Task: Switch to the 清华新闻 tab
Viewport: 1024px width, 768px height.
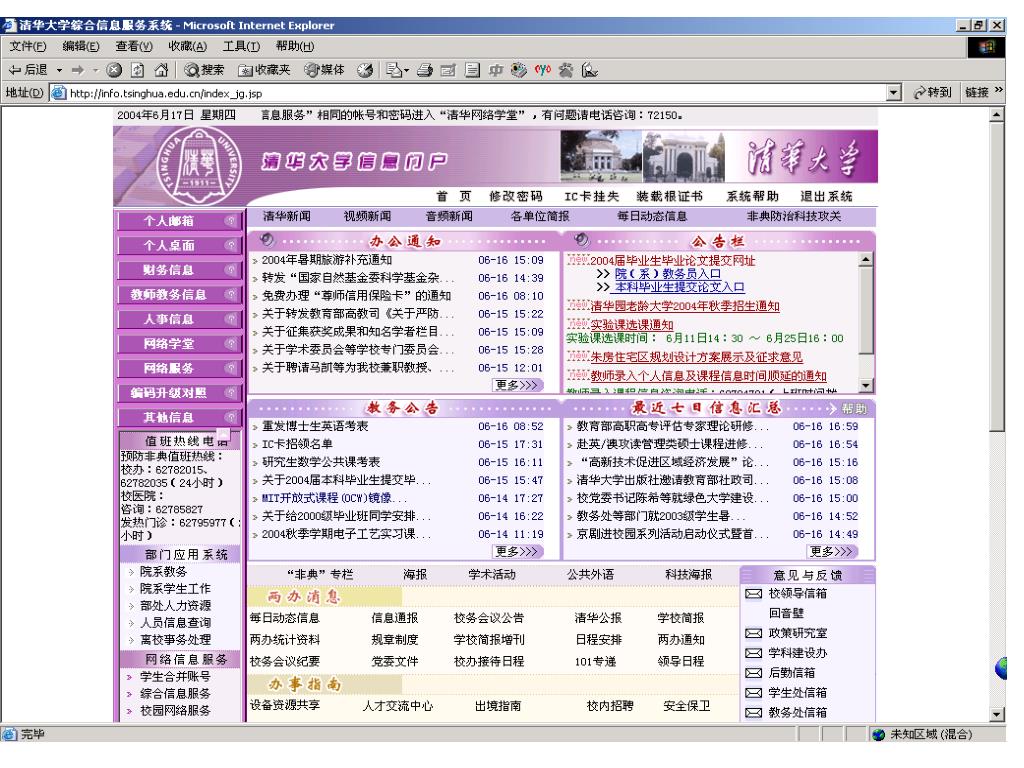Action: pos(286,216)
